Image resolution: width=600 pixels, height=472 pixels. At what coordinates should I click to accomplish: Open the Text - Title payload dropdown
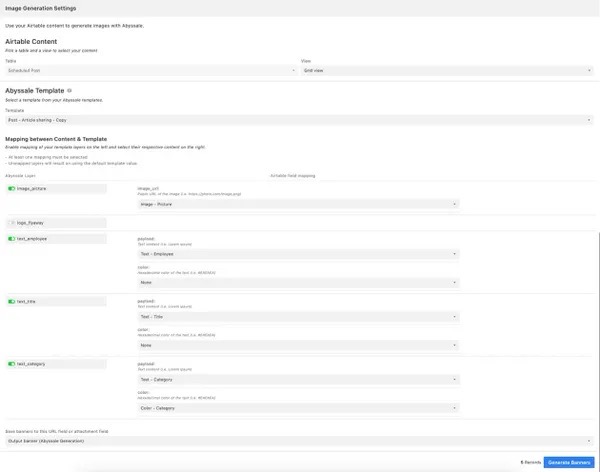click(298, 317)
